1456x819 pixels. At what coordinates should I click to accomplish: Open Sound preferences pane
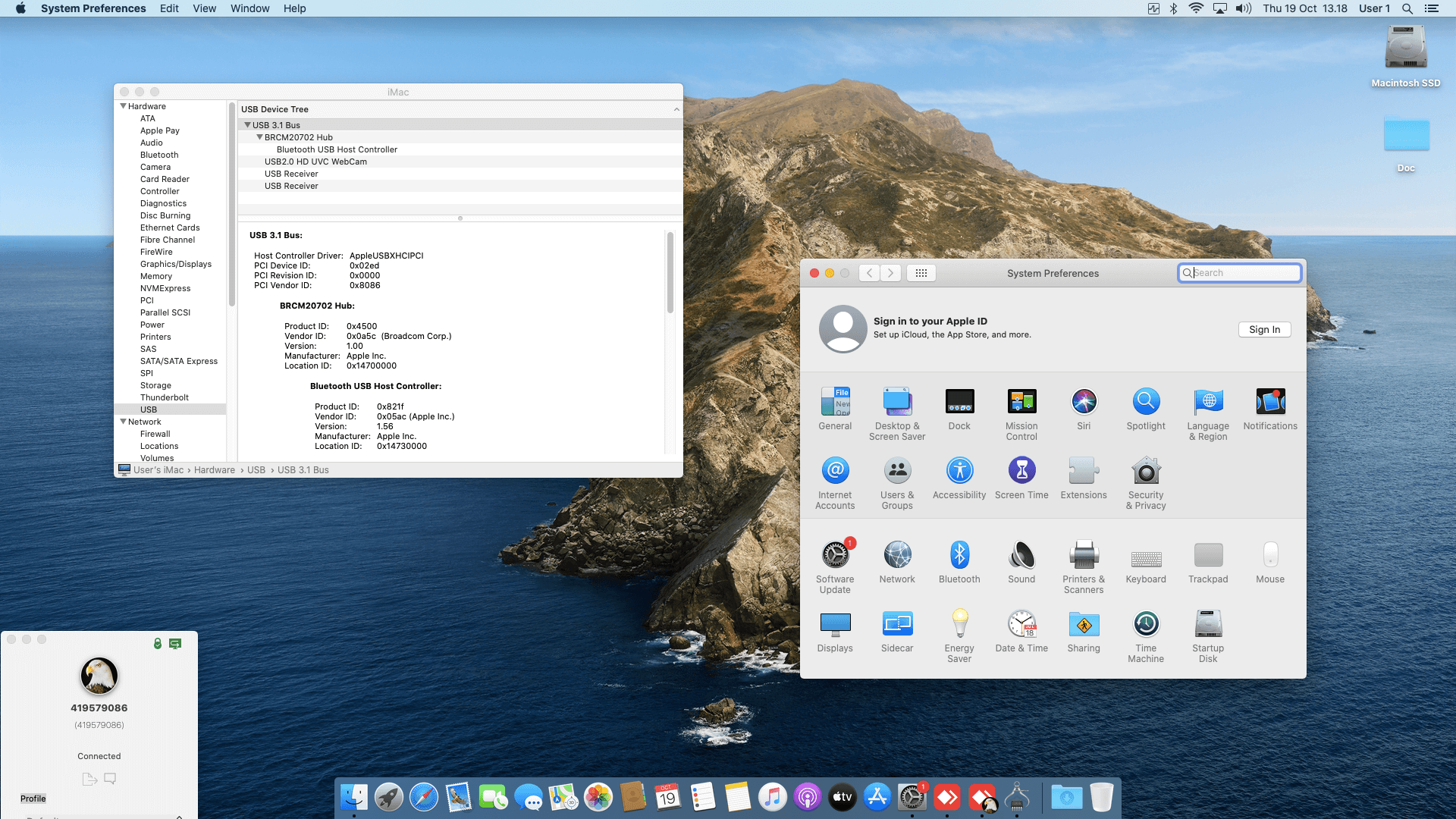click(1021, 562)
